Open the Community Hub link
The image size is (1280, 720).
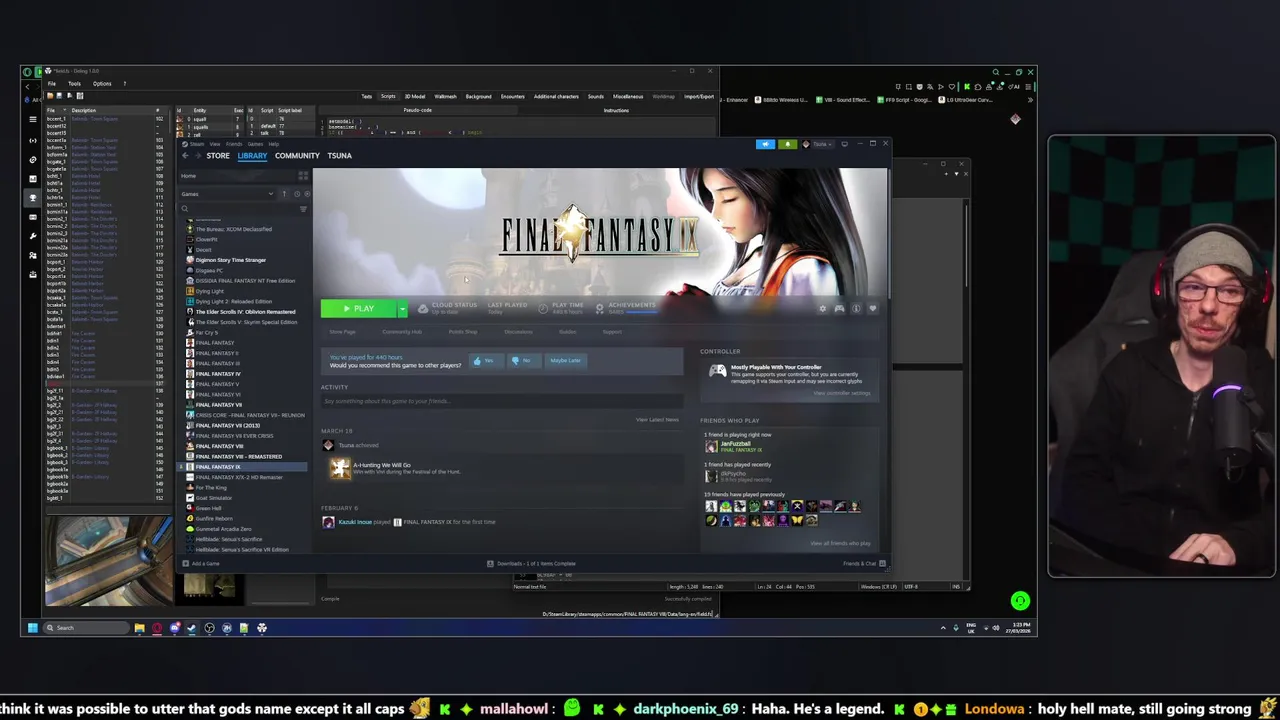(402, 332)
